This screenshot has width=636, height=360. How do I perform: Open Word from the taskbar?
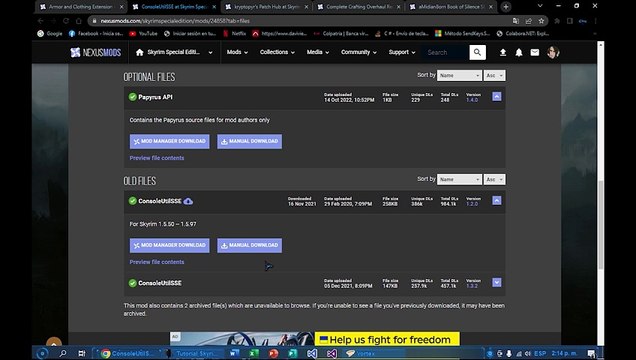pyautogui.click(x=234, y=354)
